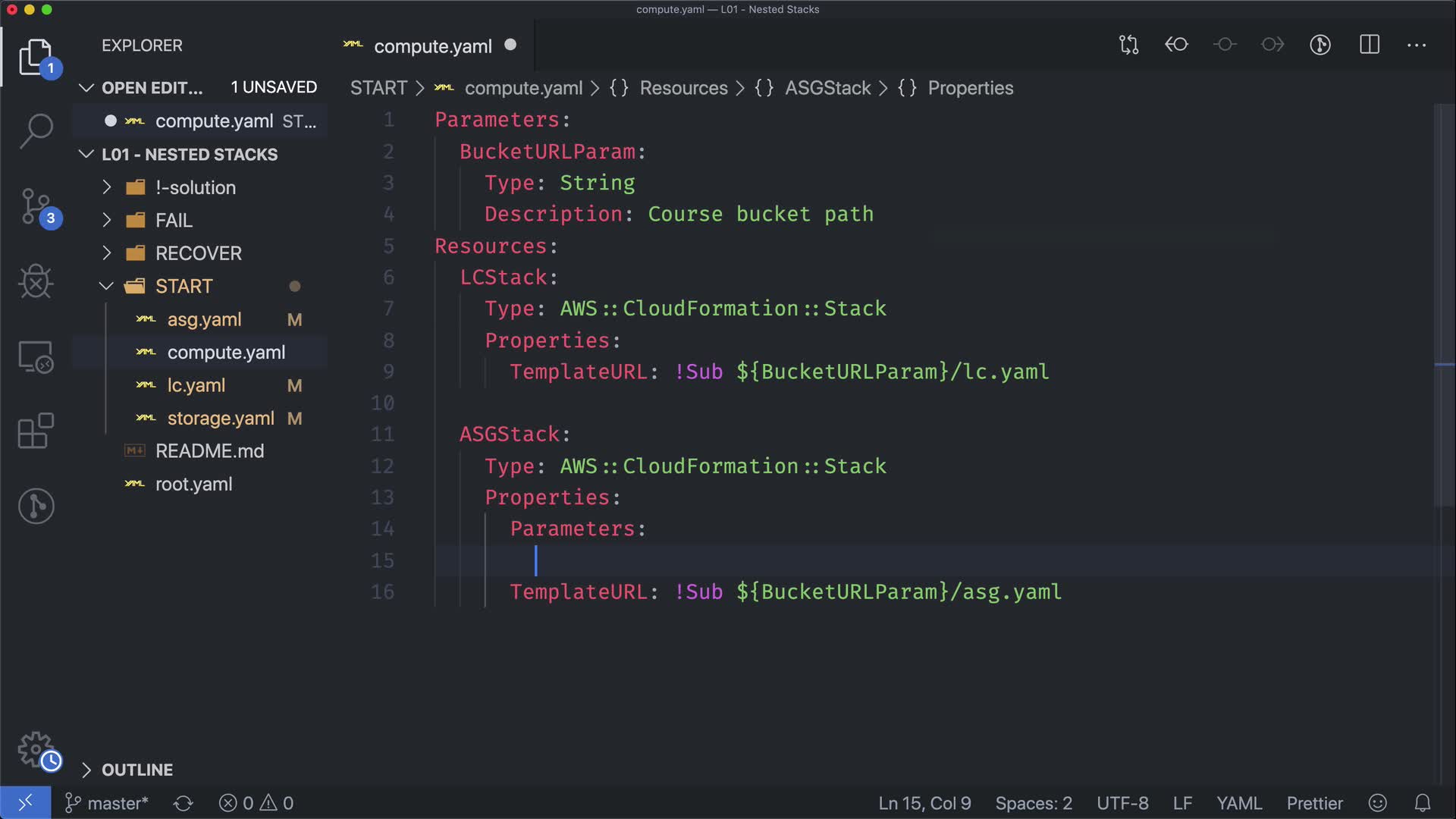The height and width of the screenshot is (819, 1456).
Task: Click the editor minimap scrollbar slider
Action: click(1443, 303)
